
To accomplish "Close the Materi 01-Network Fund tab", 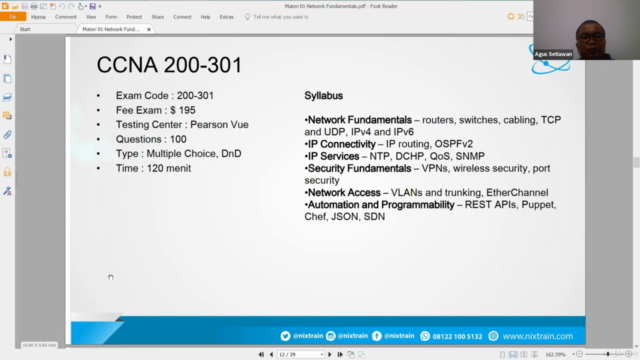I will click(x=149, y=29).
